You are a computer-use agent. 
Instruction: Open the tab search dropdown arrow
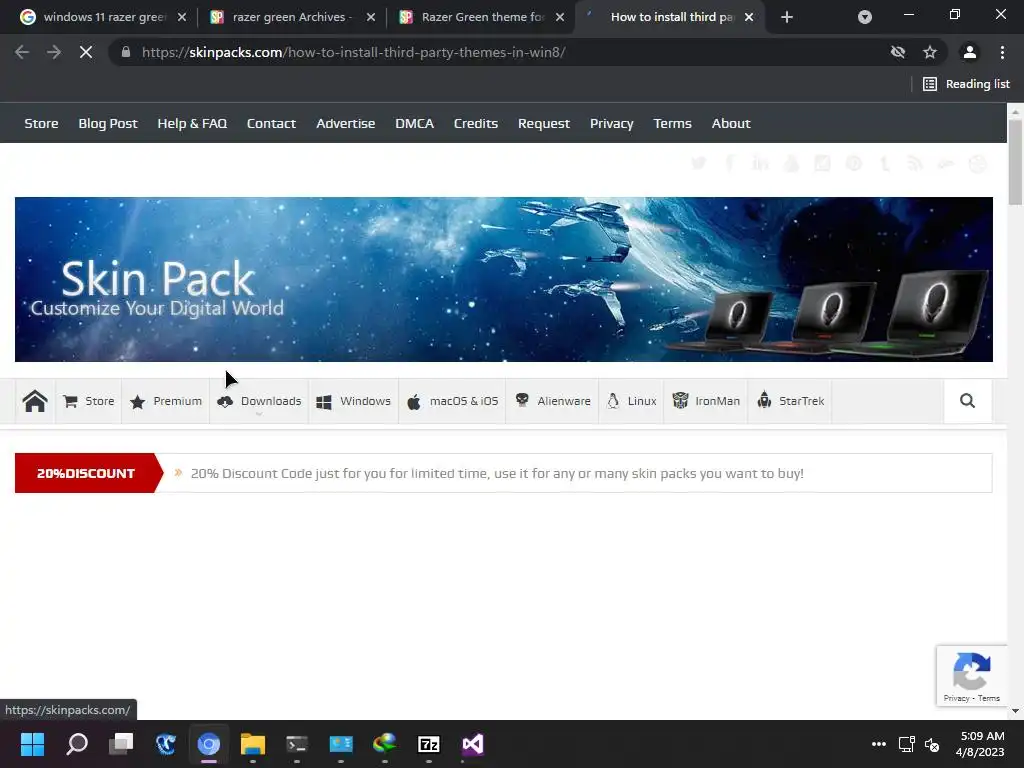(x=865, y=17)
